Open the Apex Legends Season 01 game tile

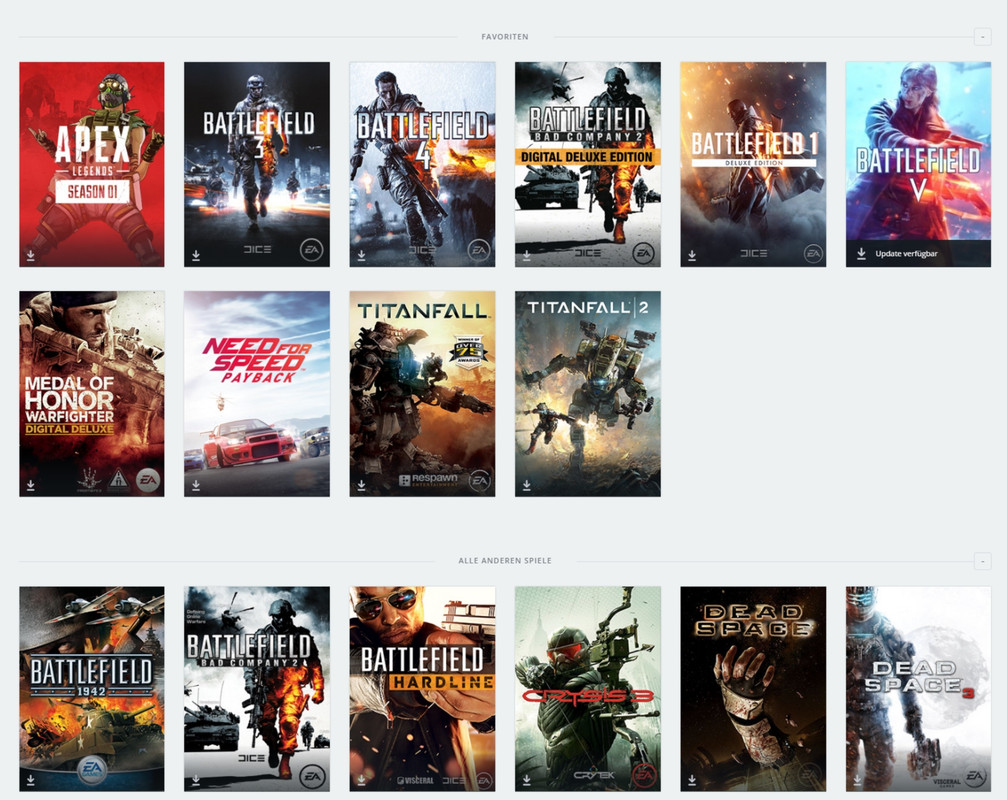coord(92,164)
